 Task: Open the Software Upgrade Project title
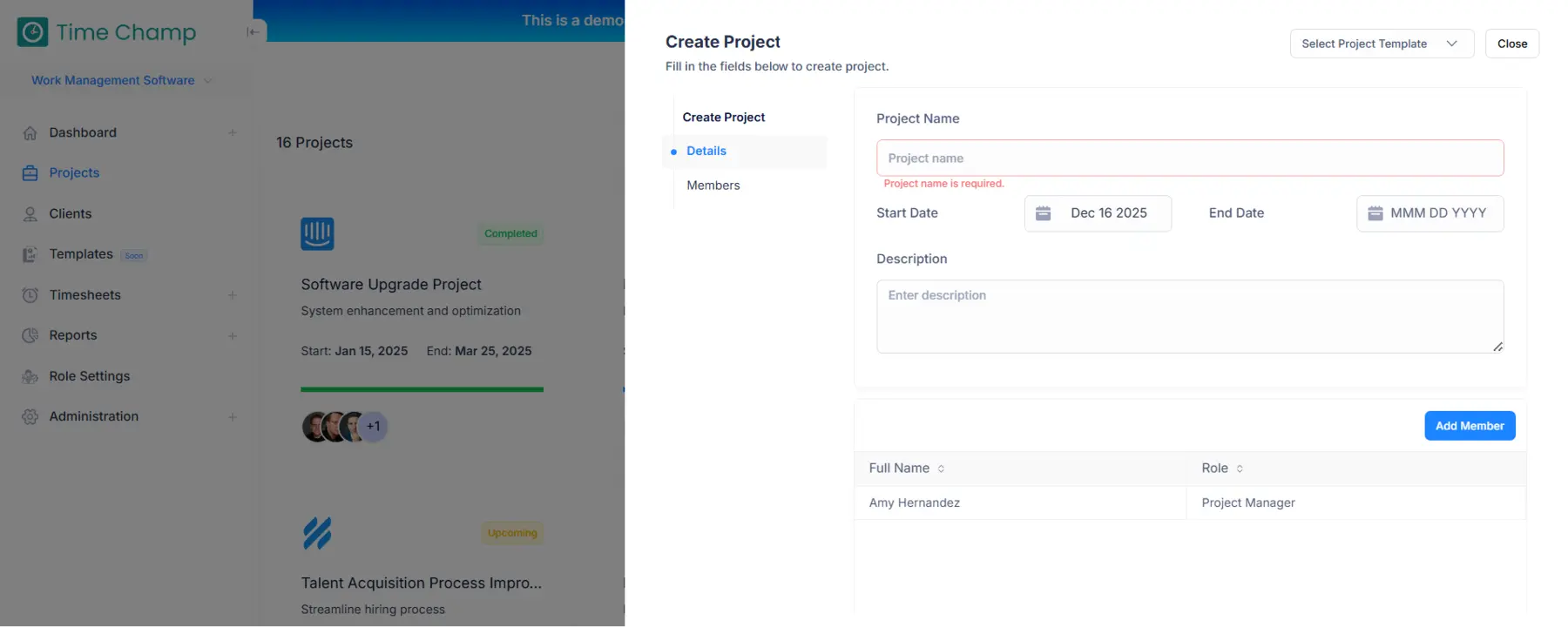click(x=391, y=285)
